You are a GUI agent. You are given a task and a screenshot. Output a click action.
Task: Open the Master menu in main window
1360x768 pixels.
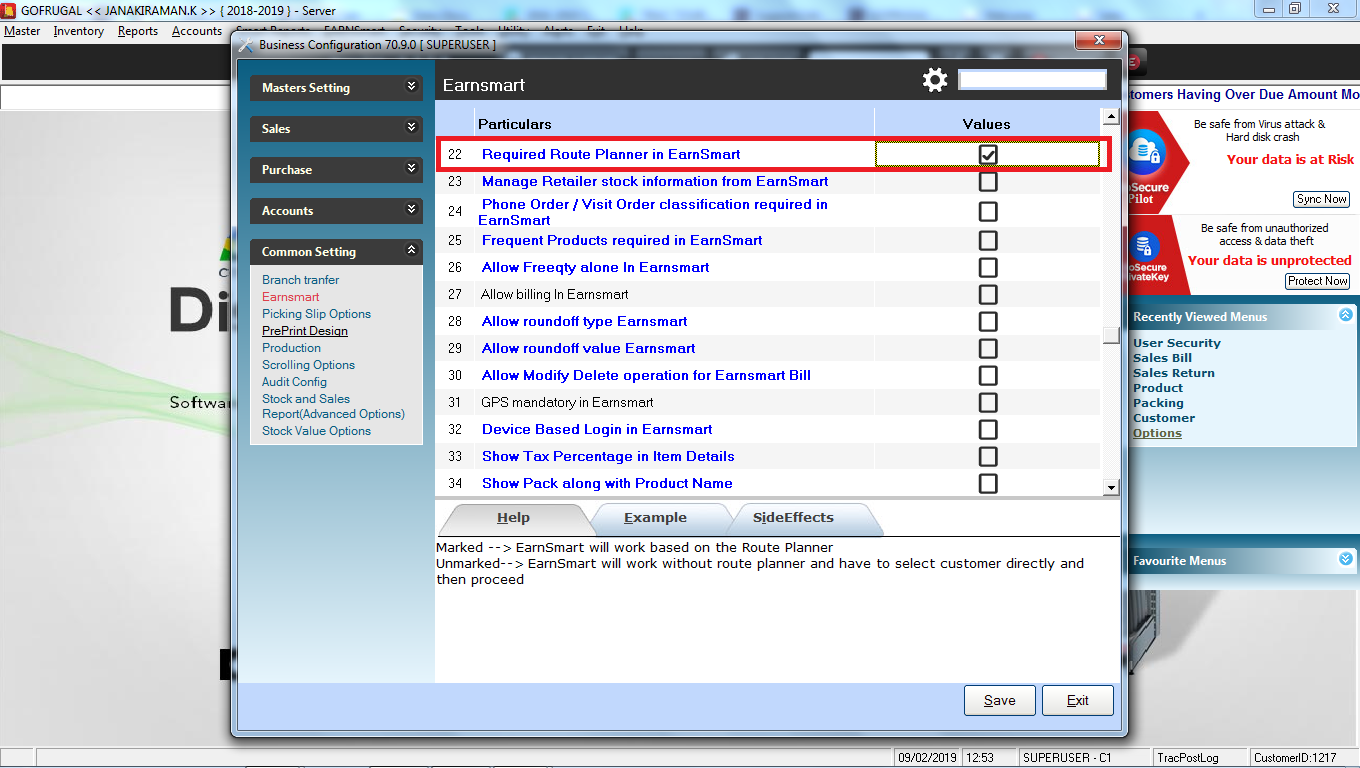pos(22,31)
